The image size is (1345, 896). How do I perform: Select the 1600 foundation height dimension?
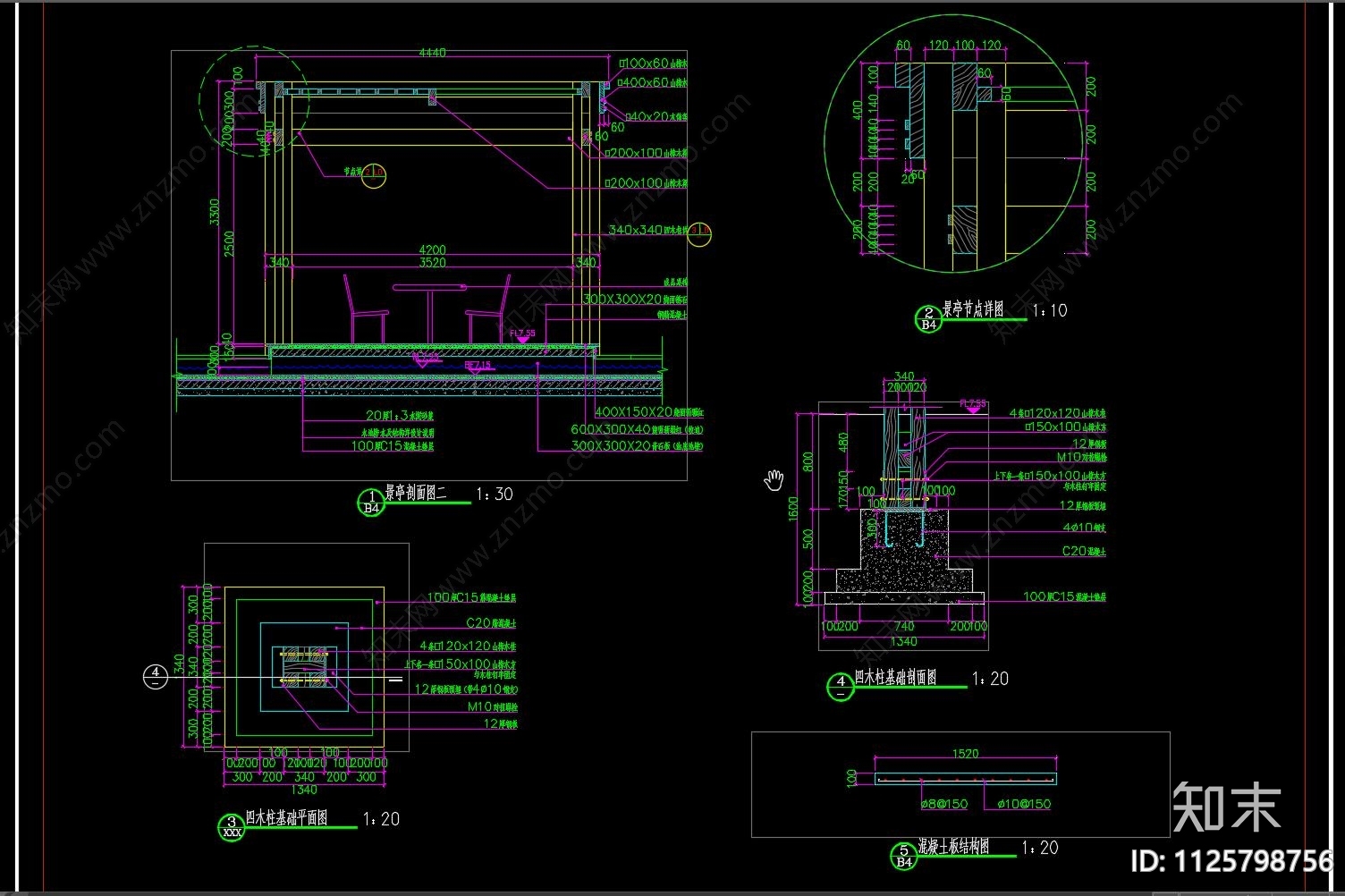[793, 510]
